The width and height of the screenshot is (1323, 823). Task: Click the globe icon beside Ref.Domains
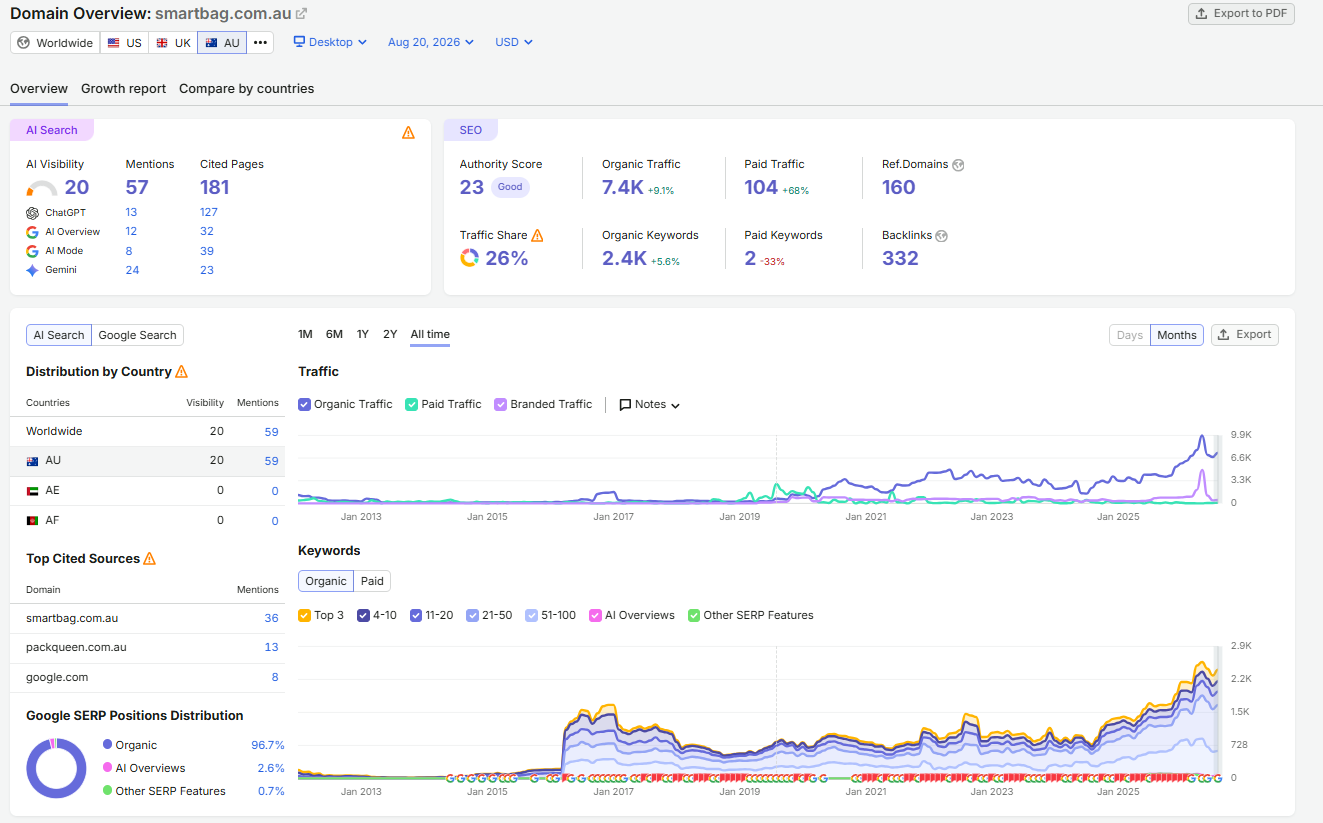(958, 165)
